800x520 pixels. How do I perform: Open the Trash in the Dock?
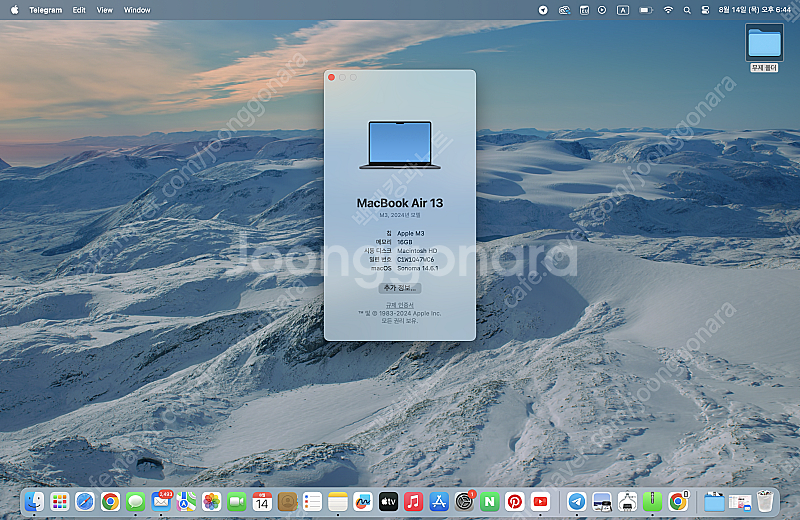(x=765, y=502)
